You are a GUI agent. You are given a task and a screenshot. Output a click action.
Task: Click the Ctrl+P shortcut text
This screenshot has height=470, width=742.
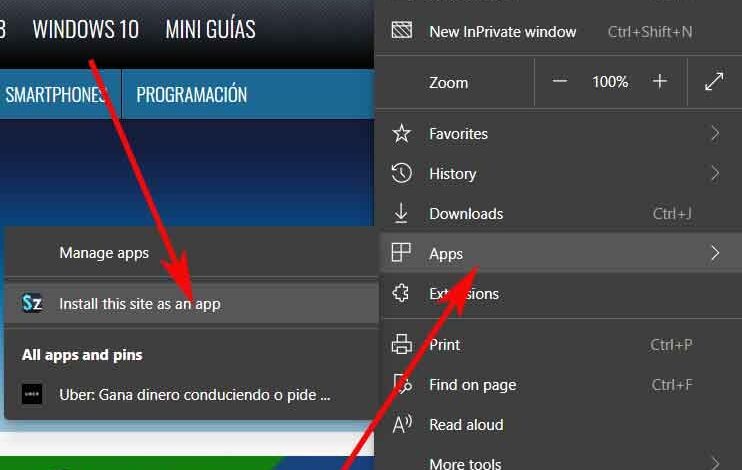pos(671,345)
